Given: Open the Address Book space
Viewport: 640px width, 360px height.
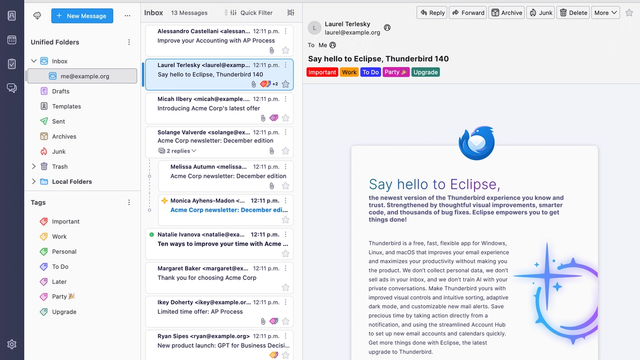Looking at the screenshot, I should pyautogui.click(x=12, y=16).
